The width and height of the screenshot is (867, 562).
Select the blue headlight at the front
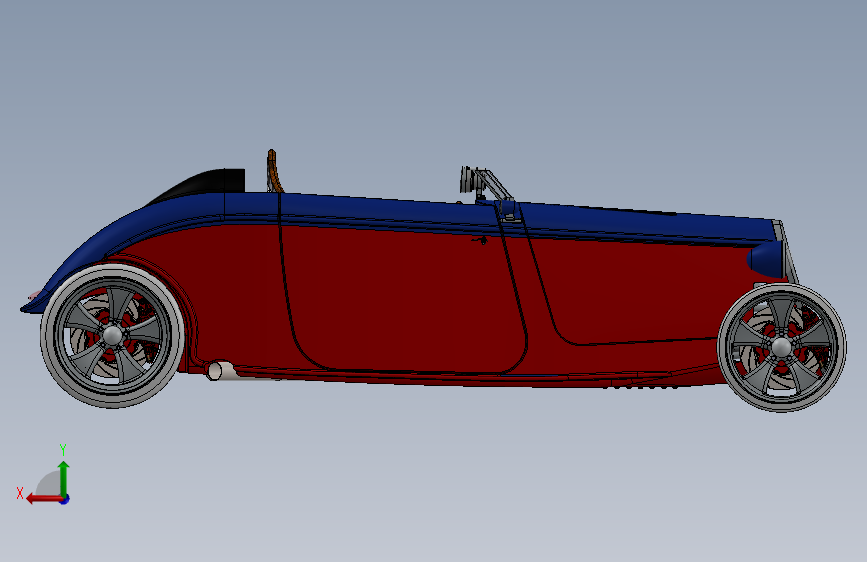pyautogui.click(x=765, y=259)
